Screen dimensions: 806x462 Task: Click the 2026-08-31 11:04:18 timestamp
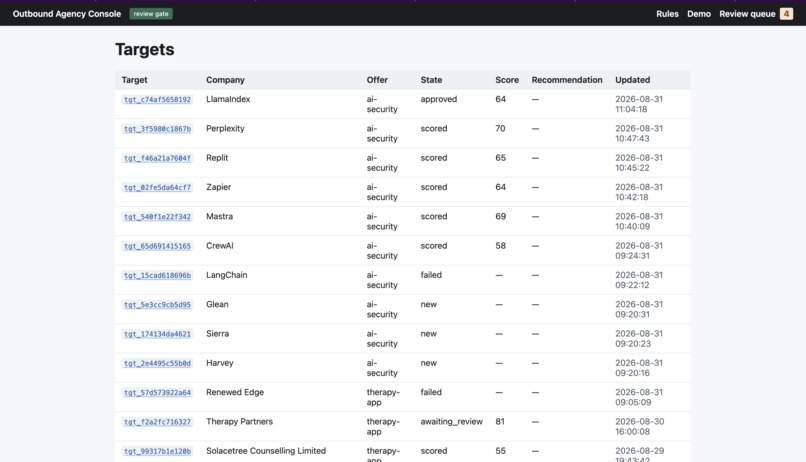[x=639, y=104]
